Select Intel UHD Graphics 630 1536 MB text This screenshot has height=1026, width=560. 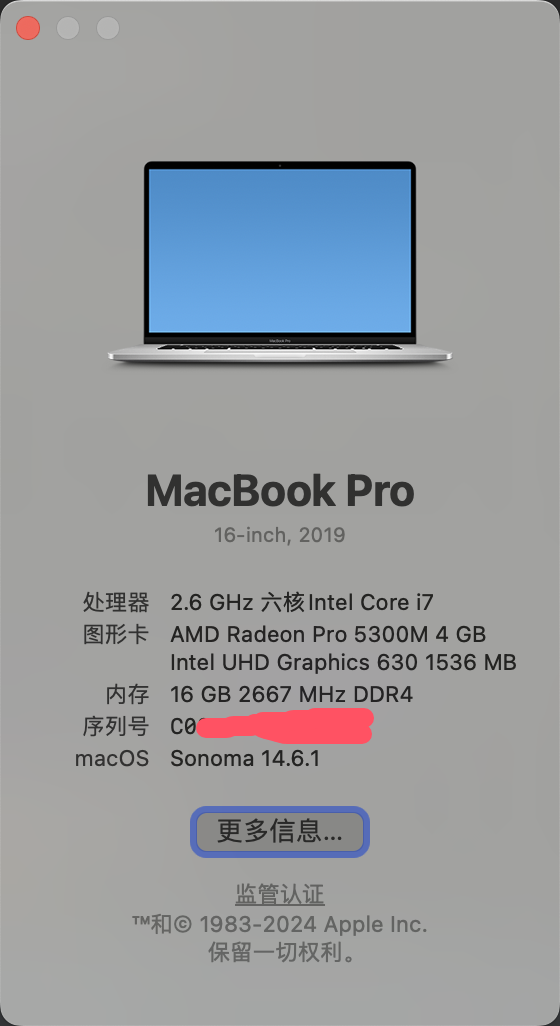pyautogui.click(x=343, y=663)
